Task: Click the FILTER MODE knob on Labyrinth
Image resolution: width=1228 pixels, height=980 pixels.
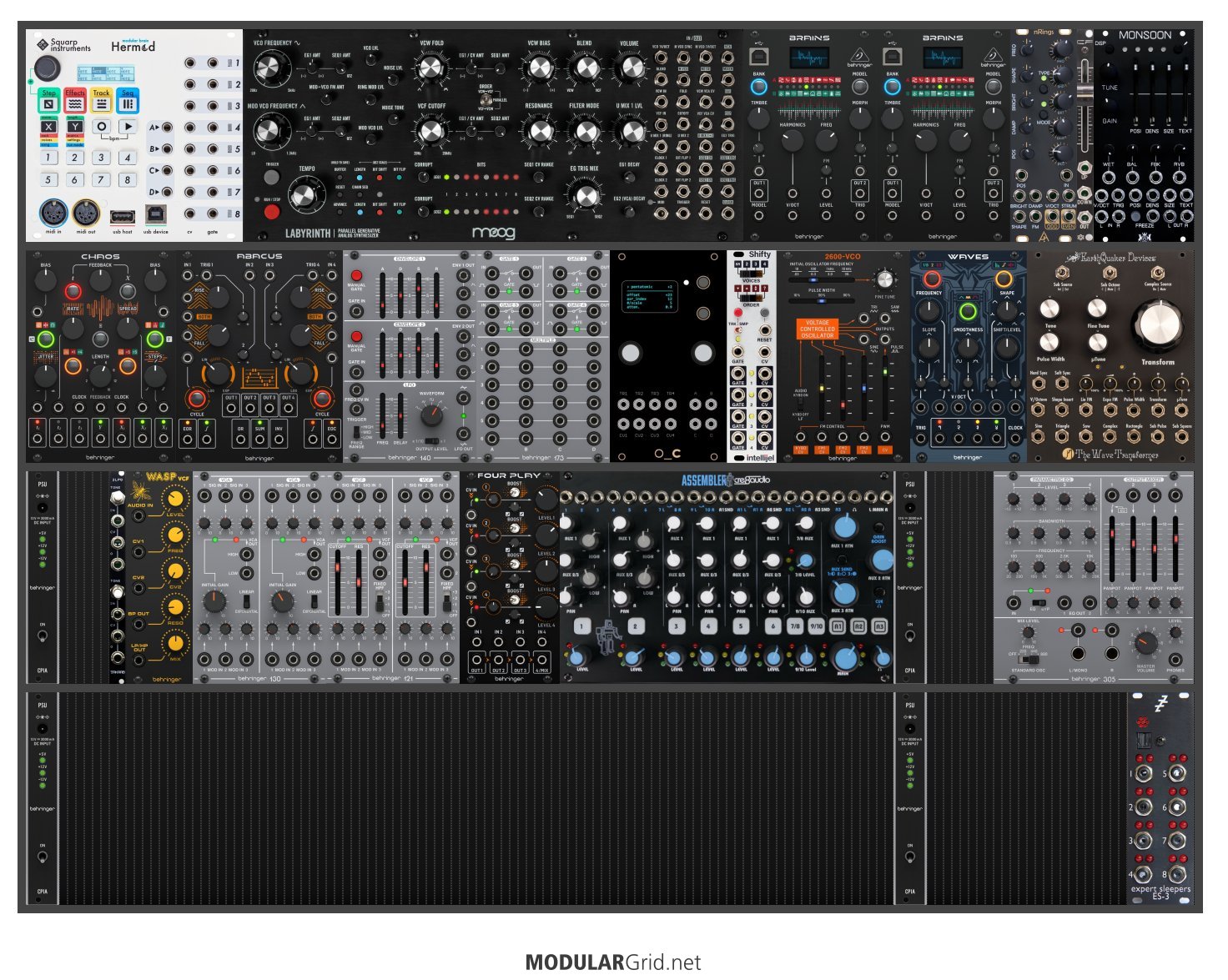Action: [x=585, y=131]
